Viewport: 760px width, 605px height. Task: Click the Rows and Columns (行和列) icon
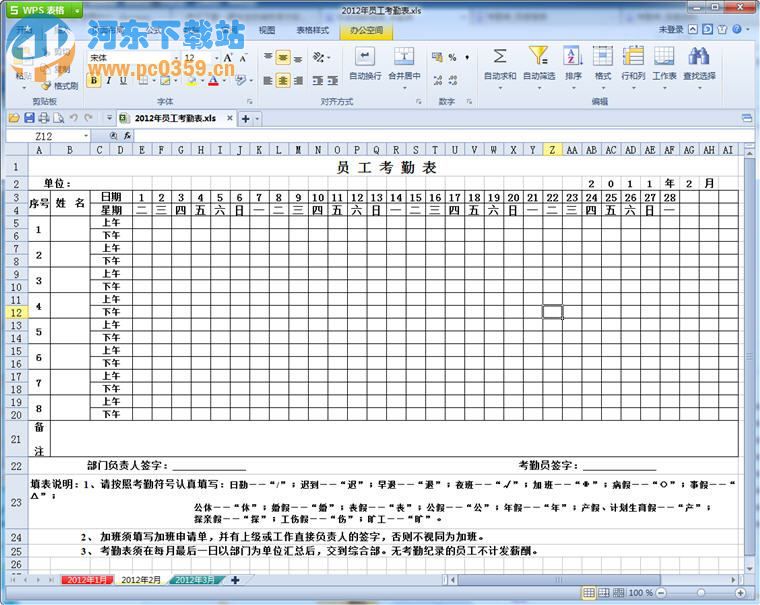(x=633, y=56)
